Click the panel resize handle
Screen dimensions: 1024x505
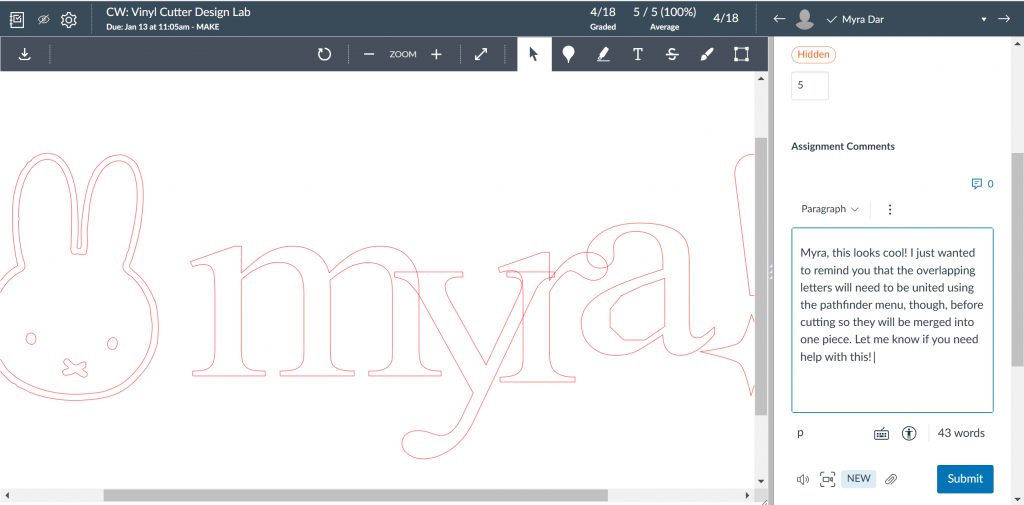pyautogui.click(x=771, y=272)
